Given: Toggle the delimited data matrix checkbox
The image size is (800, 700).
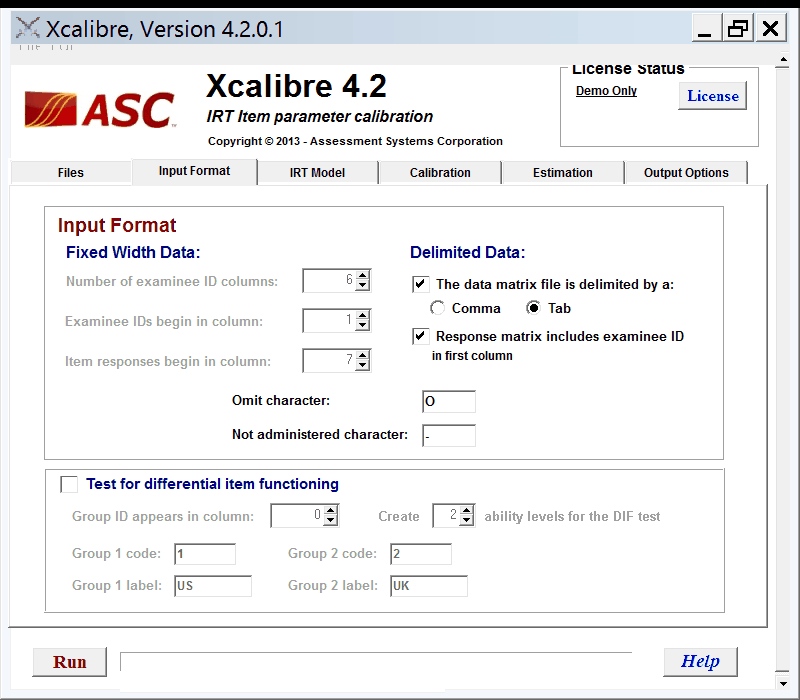Looking at the screenshot, I should [x=421, y=284].
